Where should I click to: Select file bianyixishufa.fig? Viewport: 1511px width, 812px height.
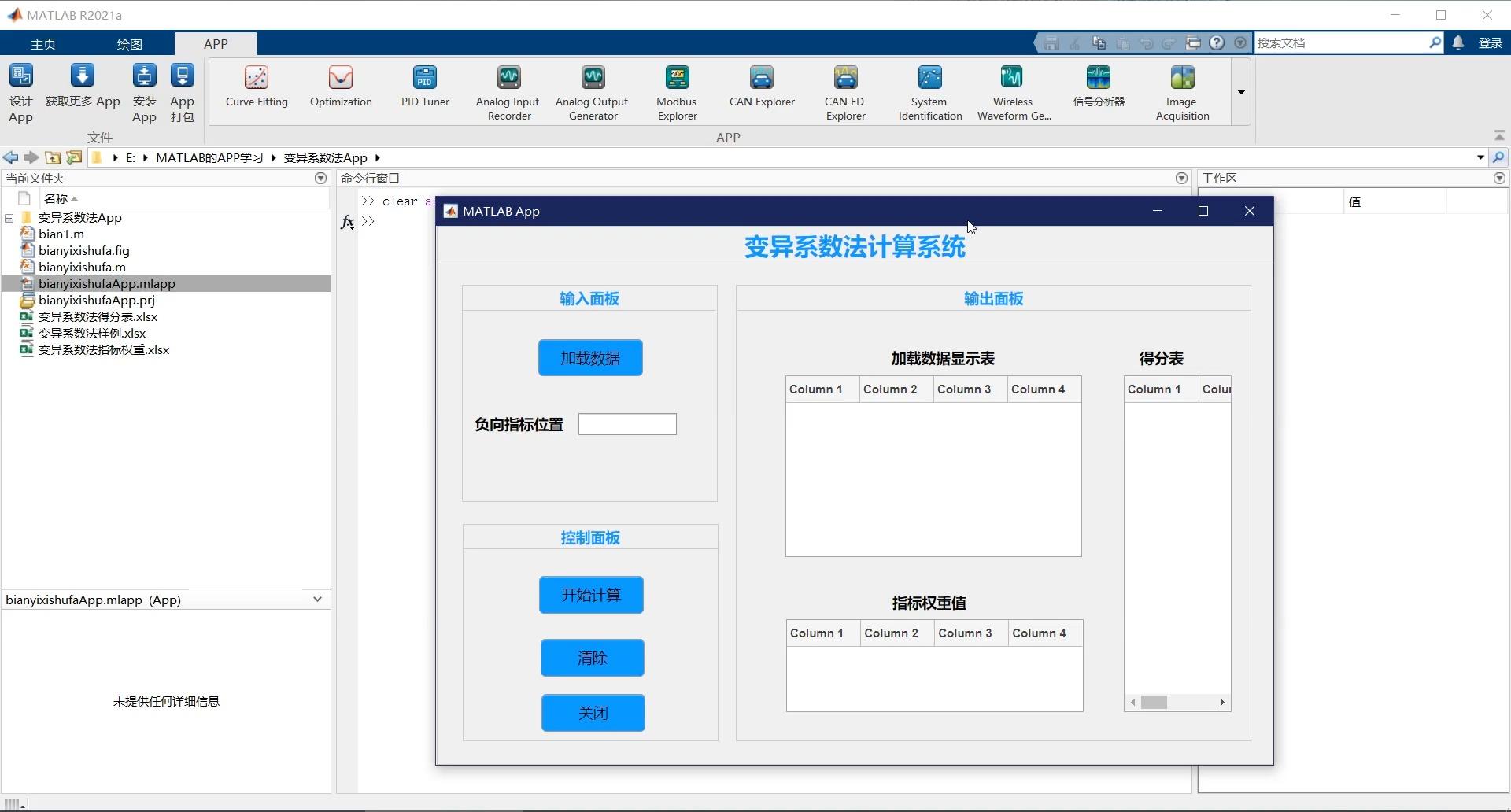84,250
